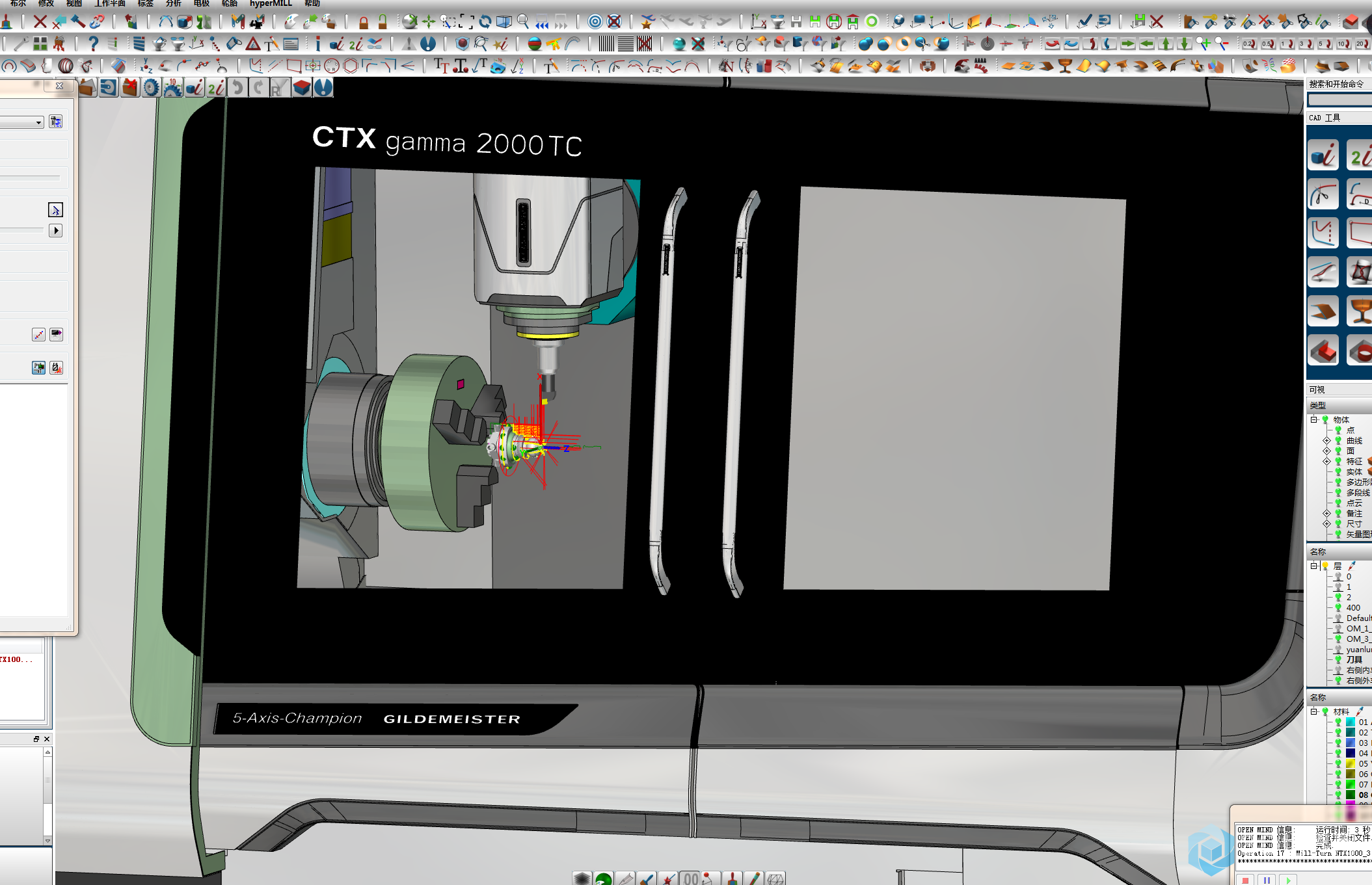Collapse the 层 tree node

pyautogui.click(x=1313, y=566)
